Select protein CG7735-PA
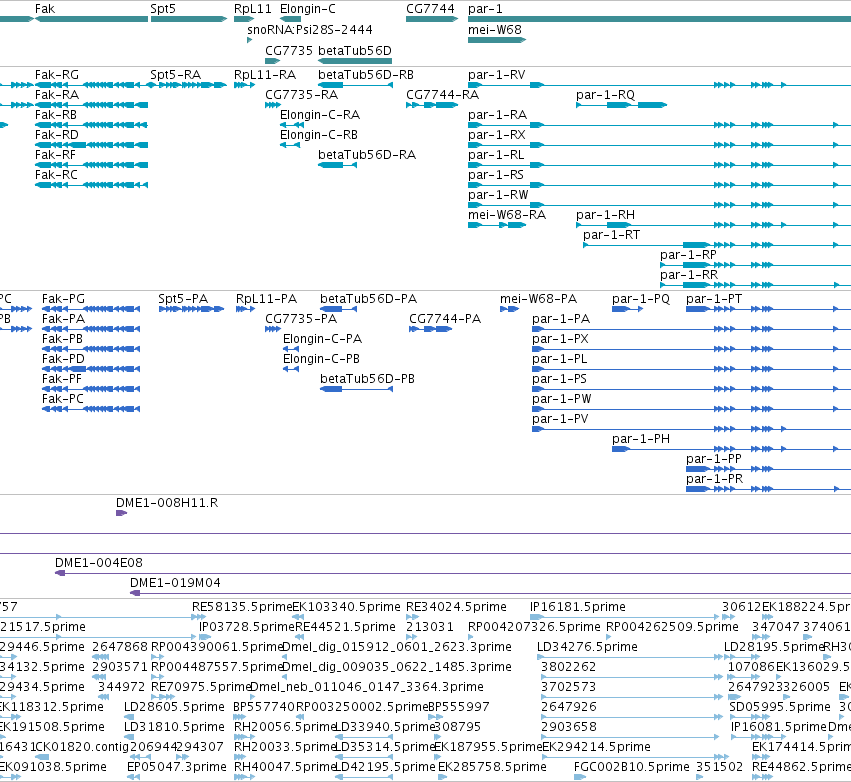Screen dimensions: 851x782 (273, 329)
